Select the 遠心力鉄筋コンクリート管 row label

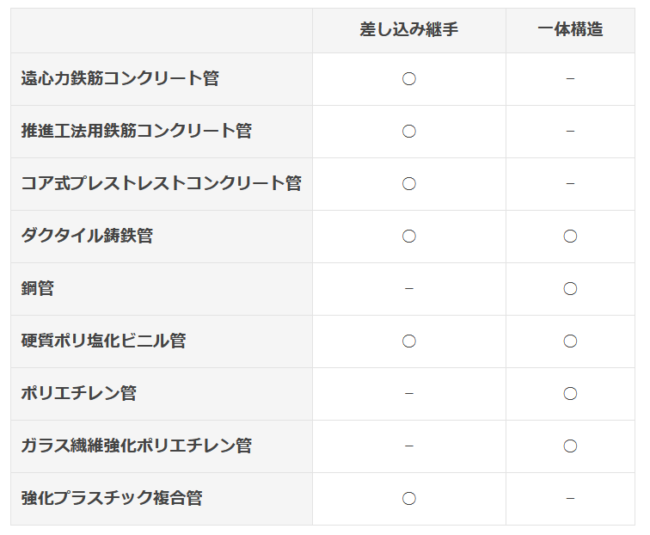[x=120, y=78]
